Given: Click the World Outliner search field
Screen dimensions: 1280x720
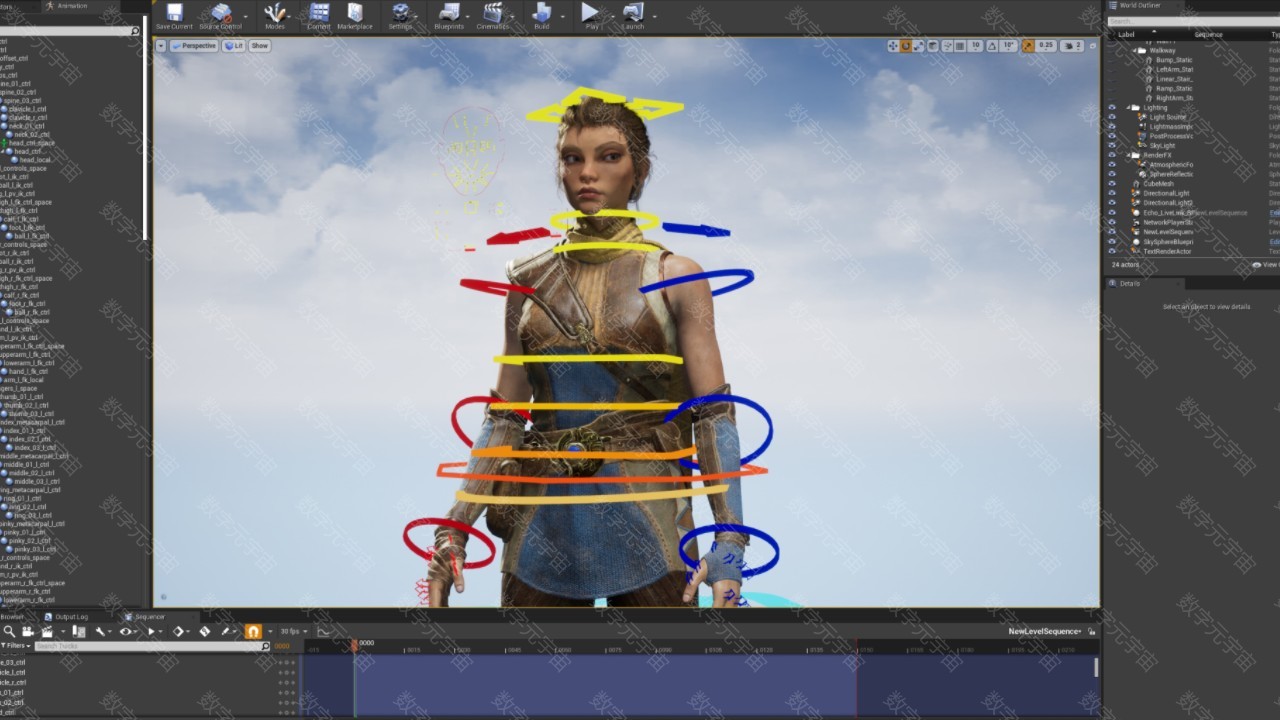Looking at the screenshot, I should (1192, 21).
